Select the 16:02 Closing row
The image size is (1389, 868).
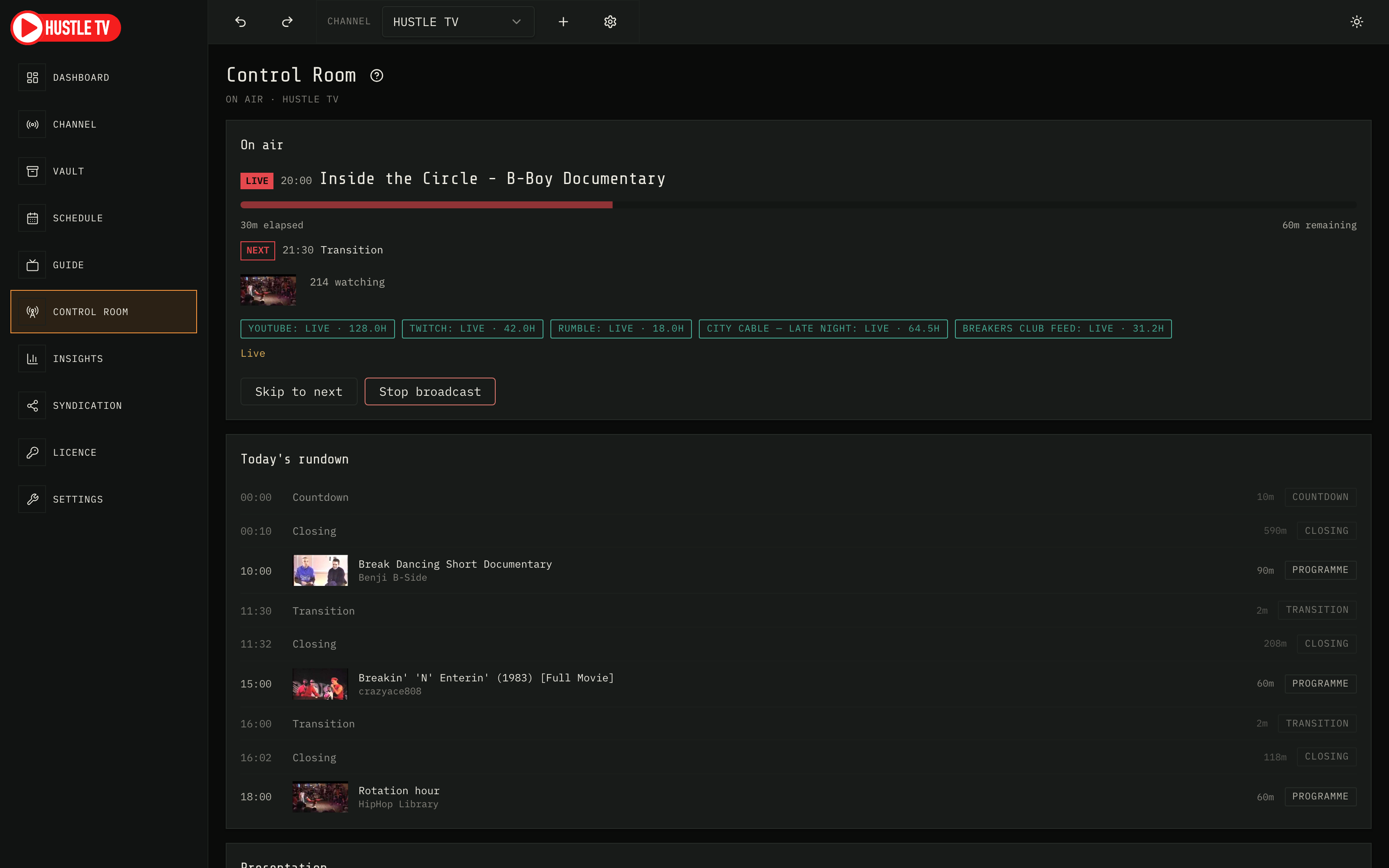point(798,757)
